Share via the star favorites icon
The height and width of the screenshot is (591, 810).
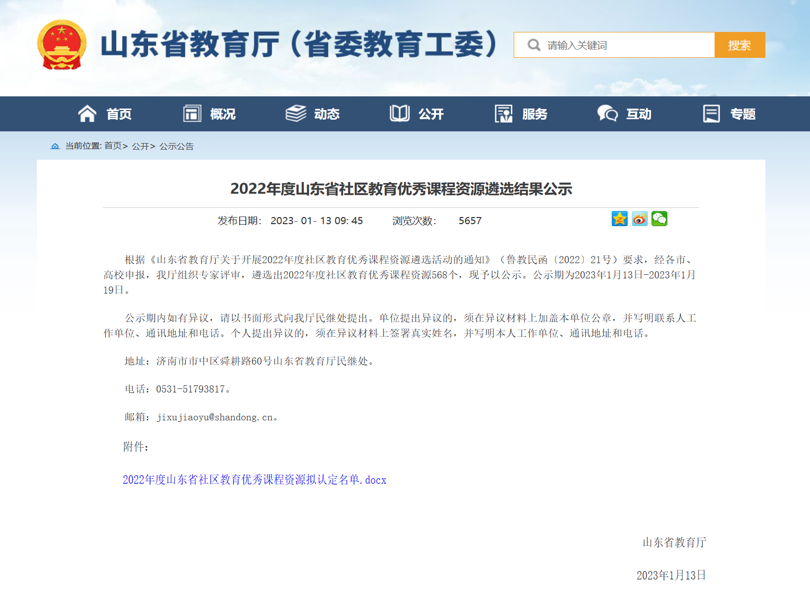tap(619, 219)
